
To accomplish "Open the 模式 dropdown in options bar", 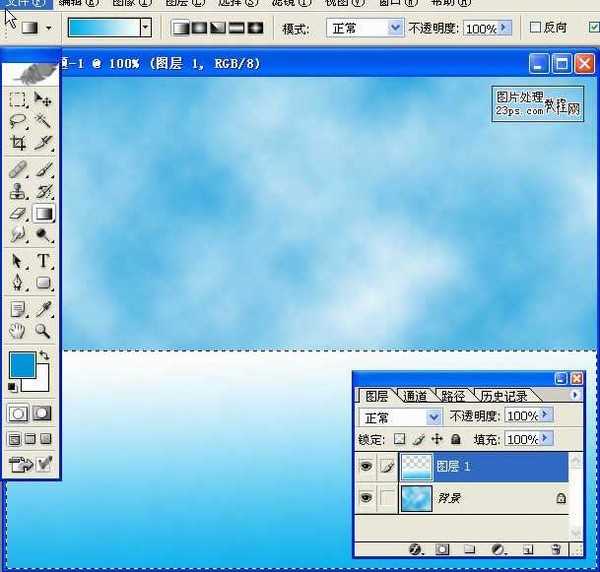I will (x=394, y=28).
